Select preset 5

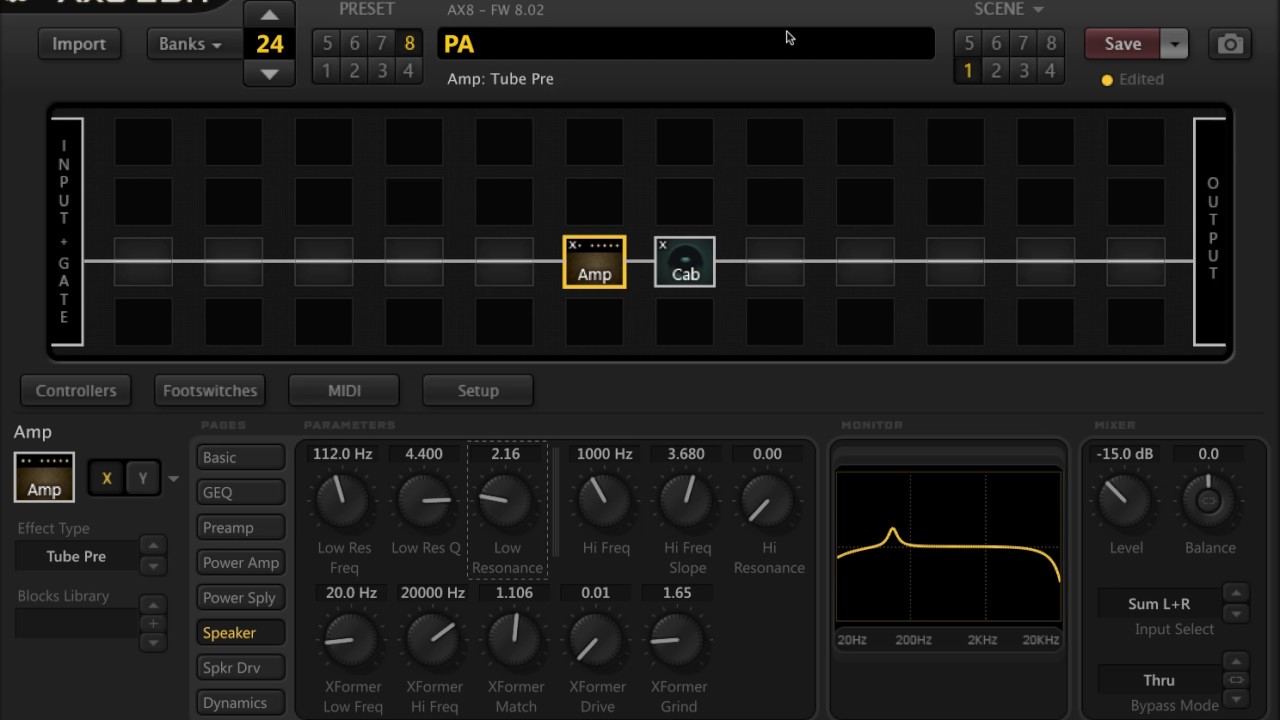tap(327, 43)
